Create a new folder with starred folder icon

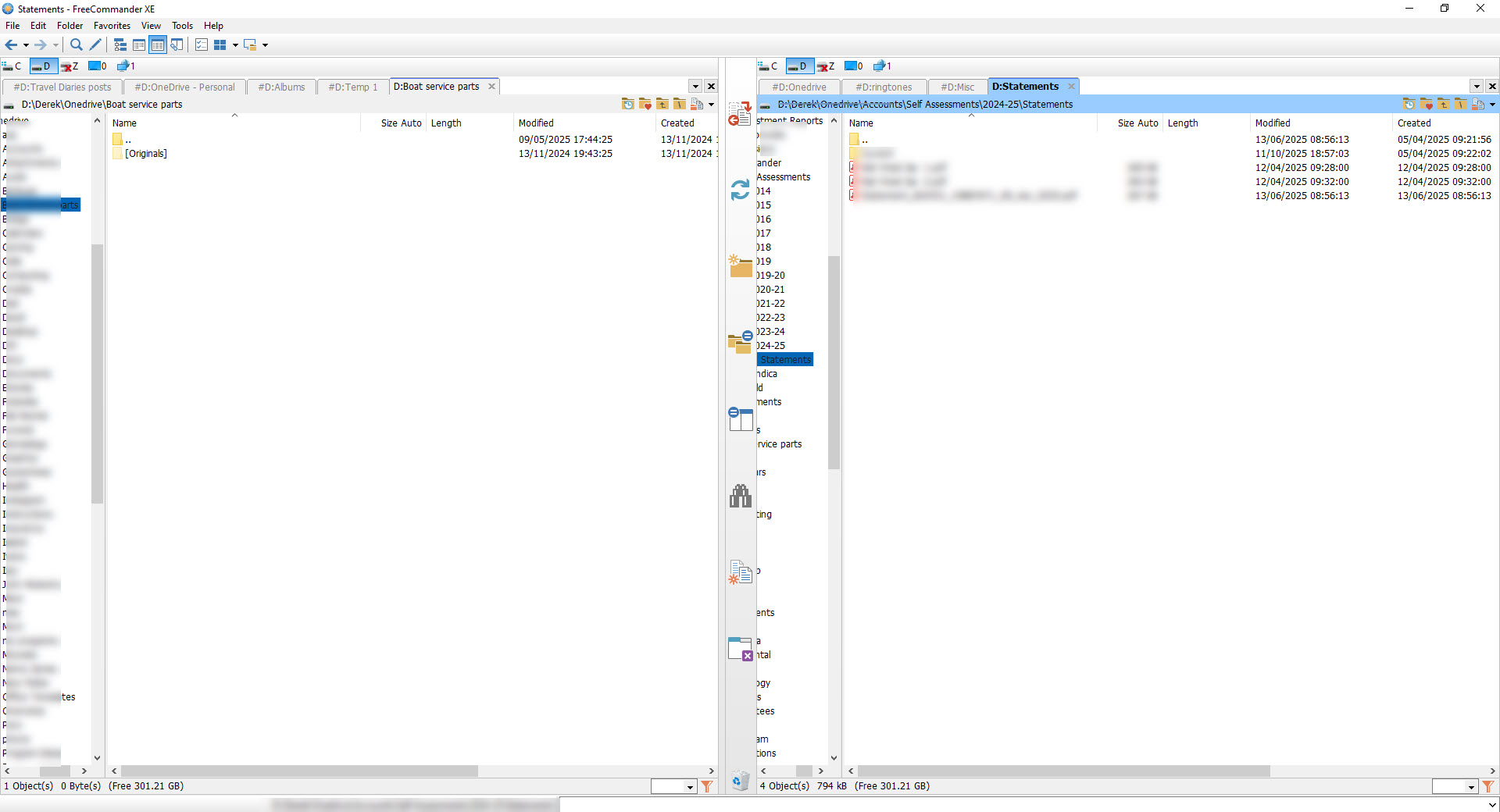(x=740, y=265)
